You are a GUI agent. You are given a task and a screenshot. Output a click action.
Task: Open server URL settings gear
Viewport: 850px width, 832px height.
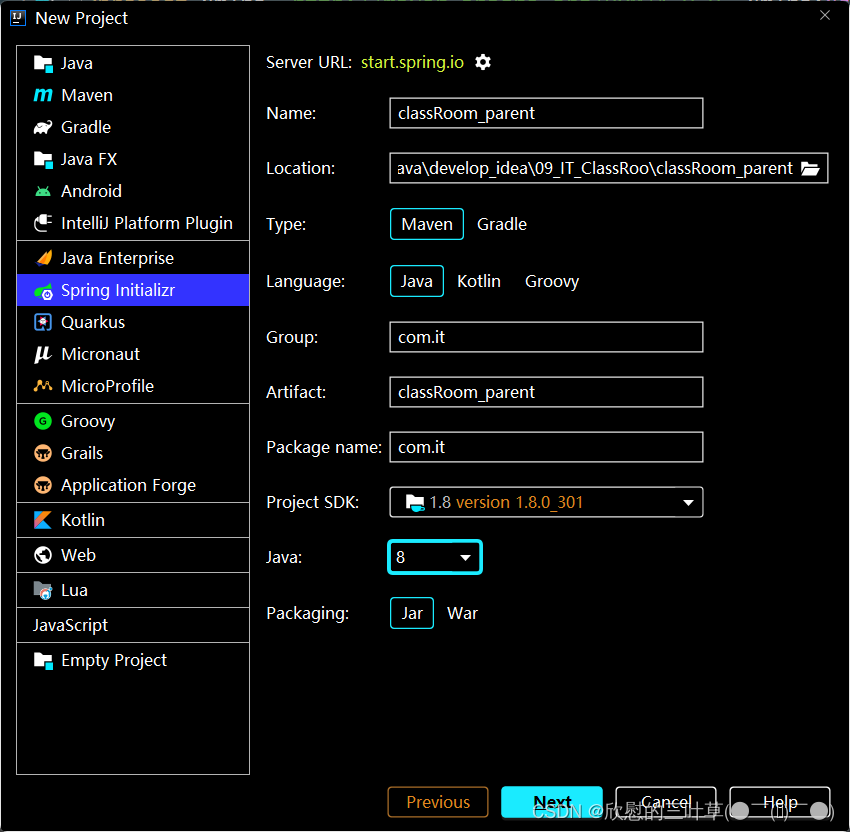tap(483, 62)
